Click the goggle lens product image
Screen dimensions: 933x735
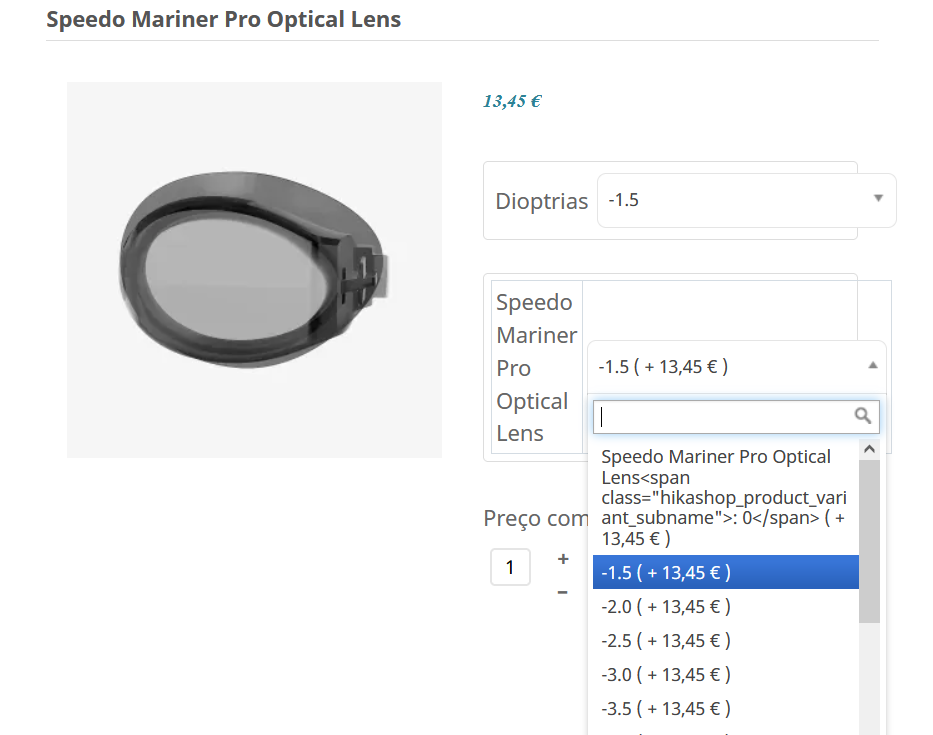(254, 270)
